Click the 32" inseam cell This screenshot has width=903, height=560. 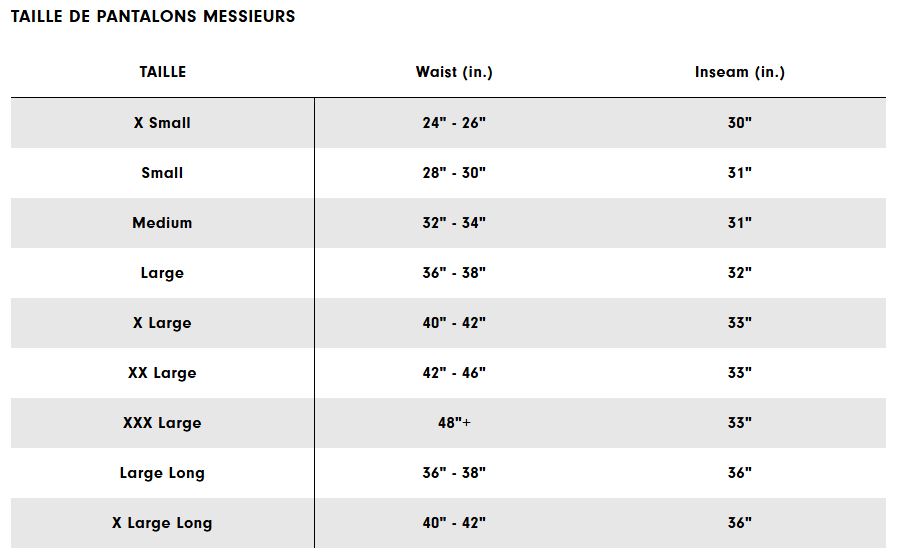point(739,273)
